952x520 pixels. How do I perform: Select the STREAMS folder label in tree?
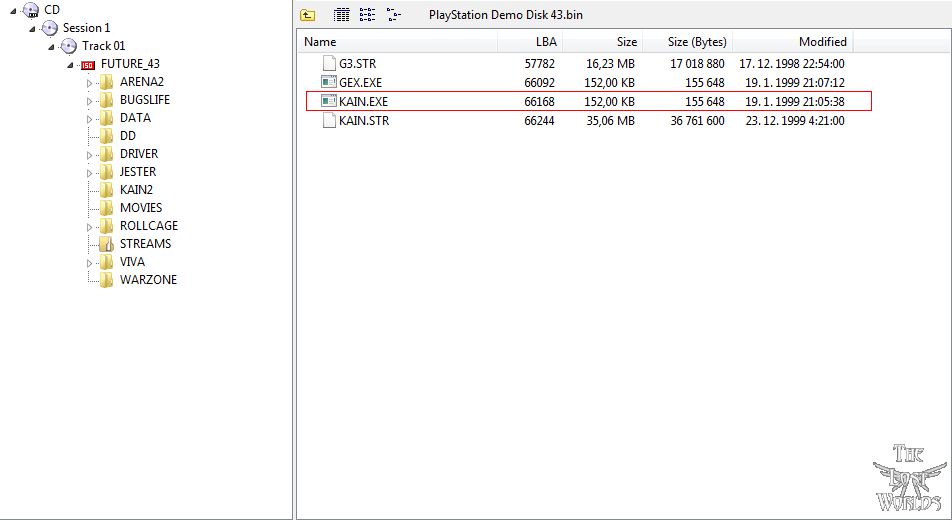146,244
